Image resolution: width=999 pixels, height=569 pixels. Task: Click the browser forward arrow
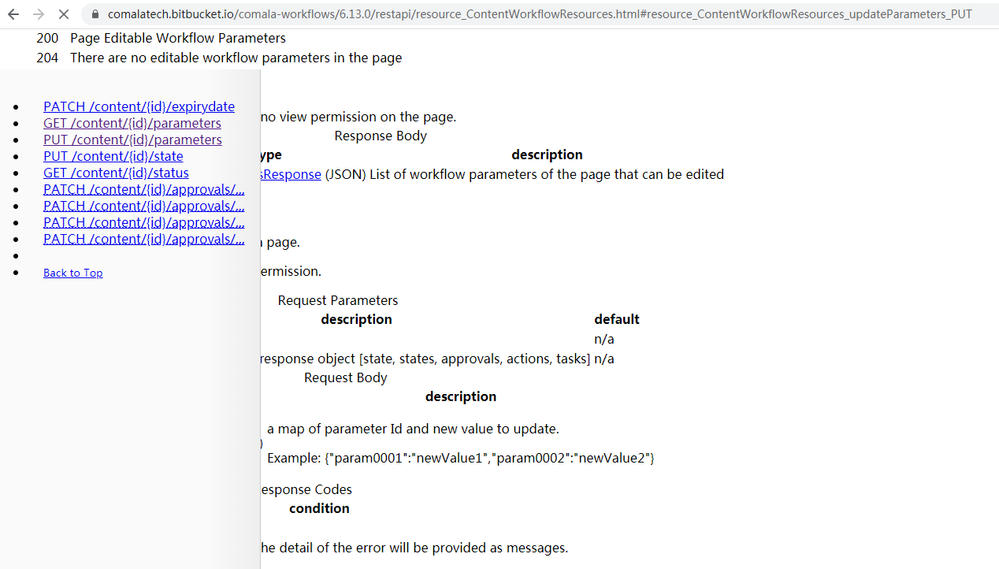38,14
